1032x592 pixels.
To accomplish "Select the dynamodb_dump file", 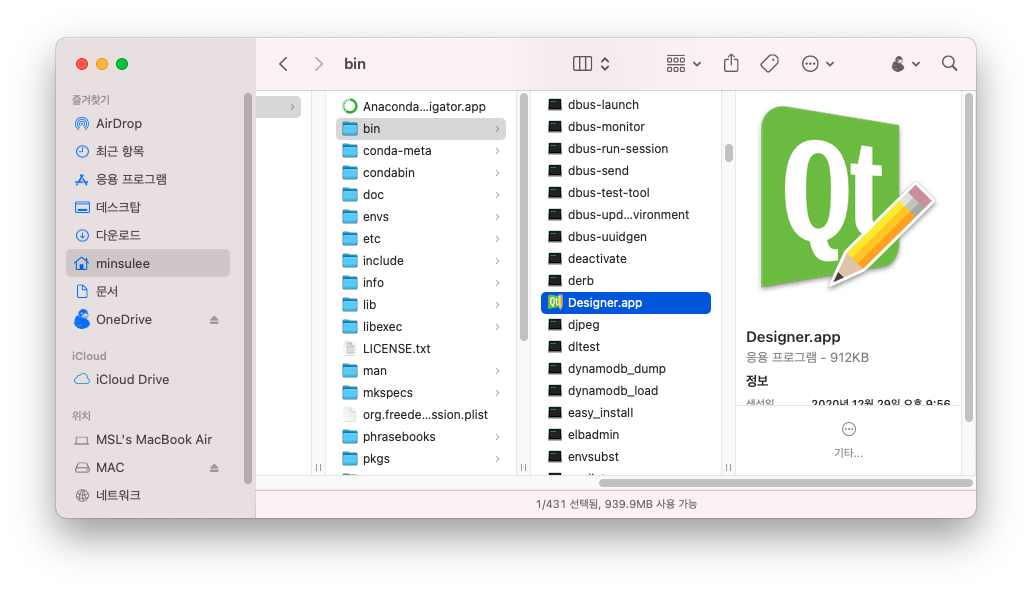I will click(x=626, y=369).
